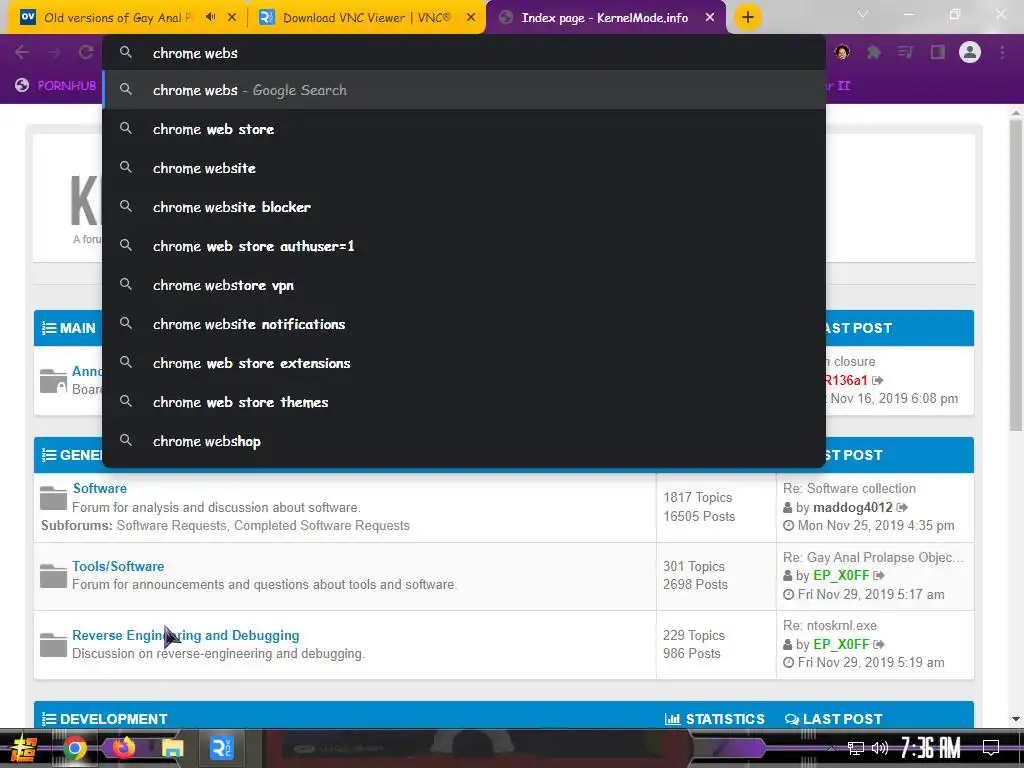
Task: Reload page with refresh icon
Action: (86, 52)
